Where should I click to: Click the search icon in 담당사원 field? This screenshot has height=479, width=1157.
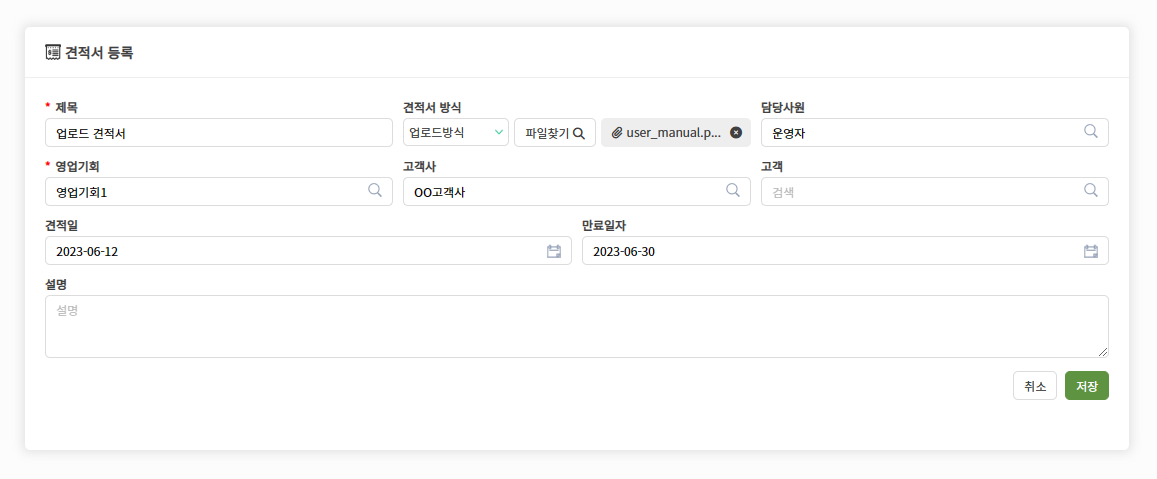1090,131
